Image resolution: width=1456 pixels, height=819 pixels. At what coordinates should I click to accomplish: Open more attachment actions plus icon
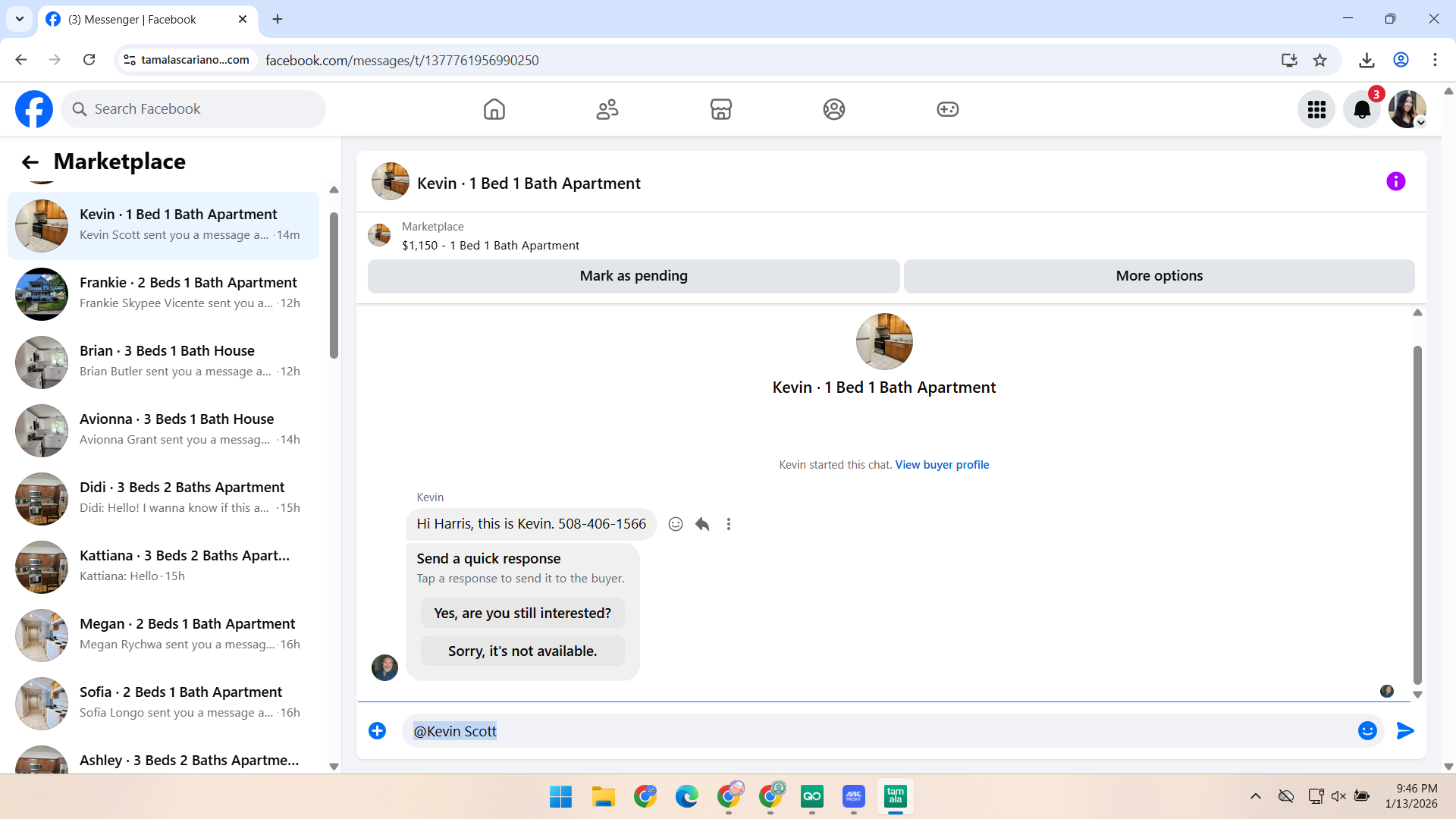pos(377,730)
